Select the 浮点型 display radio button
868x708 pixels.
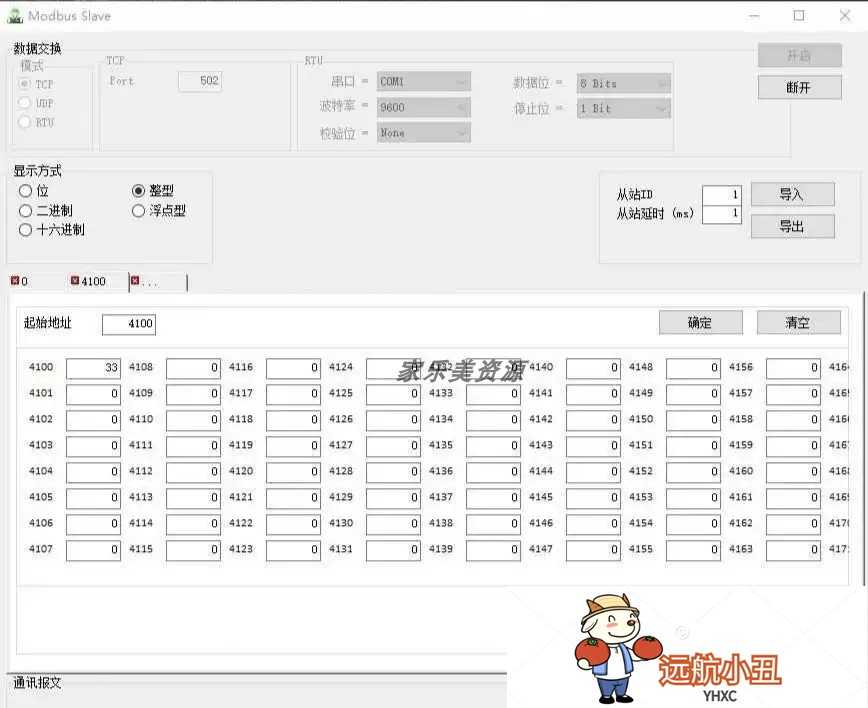coord(138,210)
